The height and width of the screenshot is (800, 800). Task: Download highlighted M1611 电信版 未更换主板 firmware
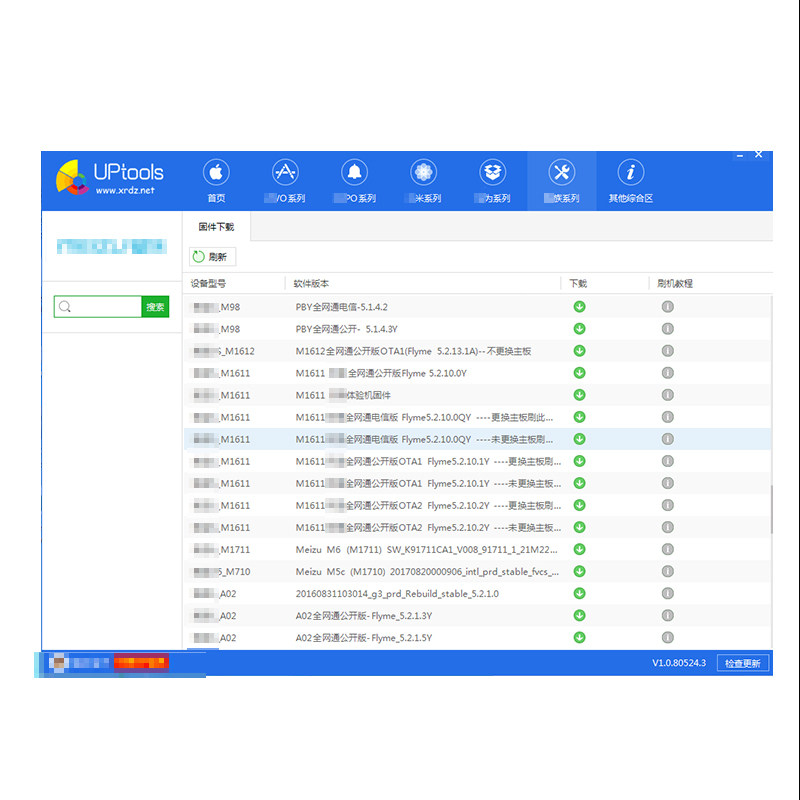tap(579, 439)
